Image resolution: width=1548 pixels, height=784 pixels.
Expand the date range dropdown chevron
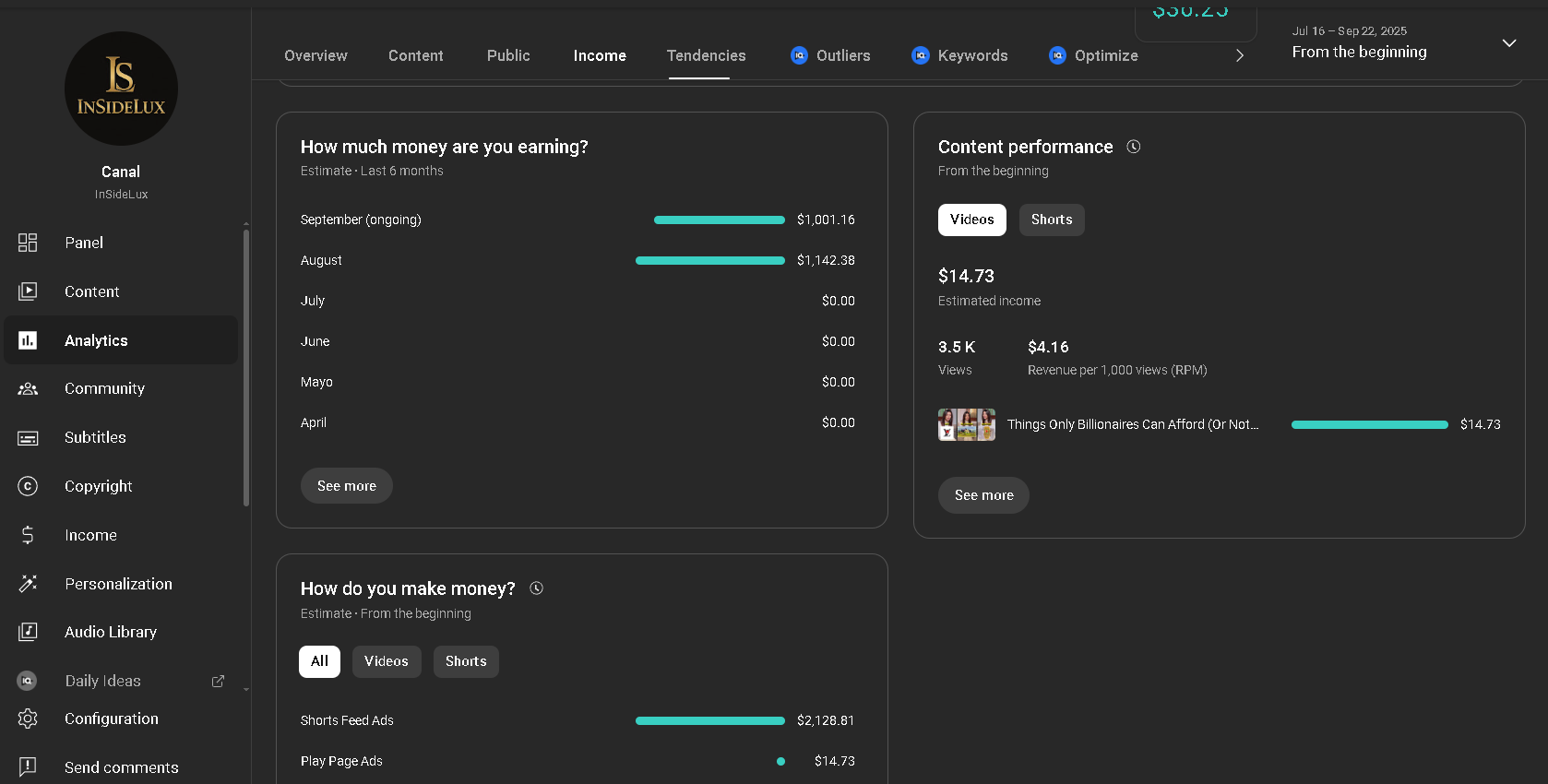[x=1509, y=43]
